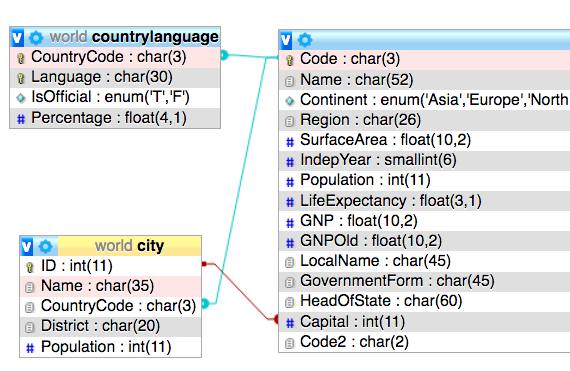Select the LocalName : char(45) column
570x371 pixels.
(x=425, y=261)
